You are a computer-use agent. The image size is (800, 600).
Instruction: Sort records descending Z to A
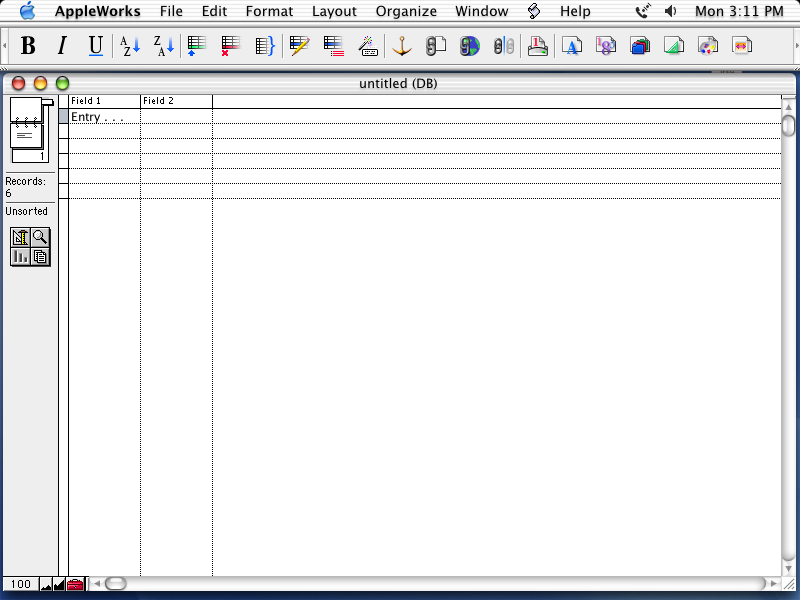click(164, 45)
